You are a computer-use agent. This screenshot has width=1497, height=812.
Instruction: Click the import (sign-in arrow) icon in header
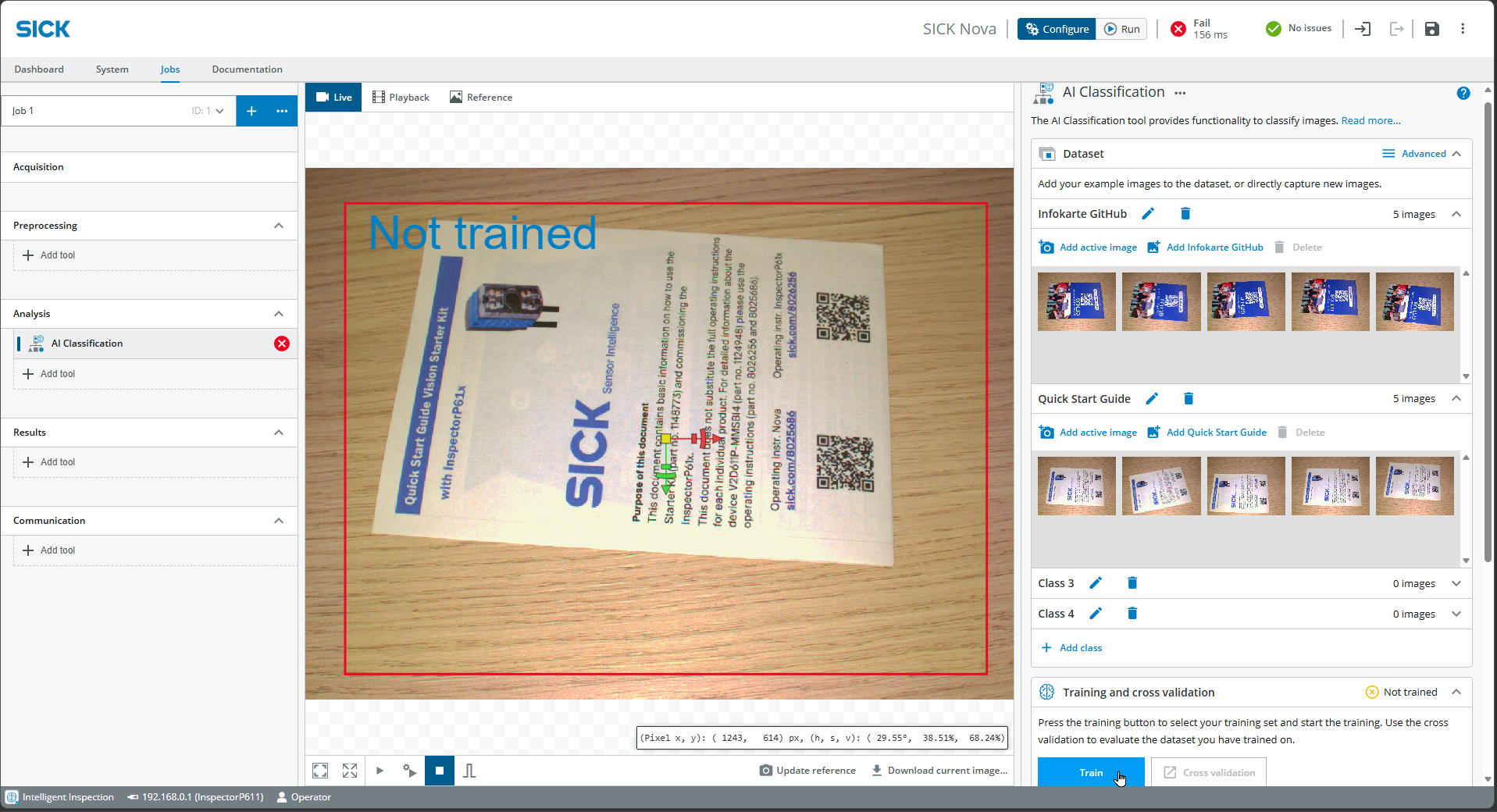(x=1363, y=29)
